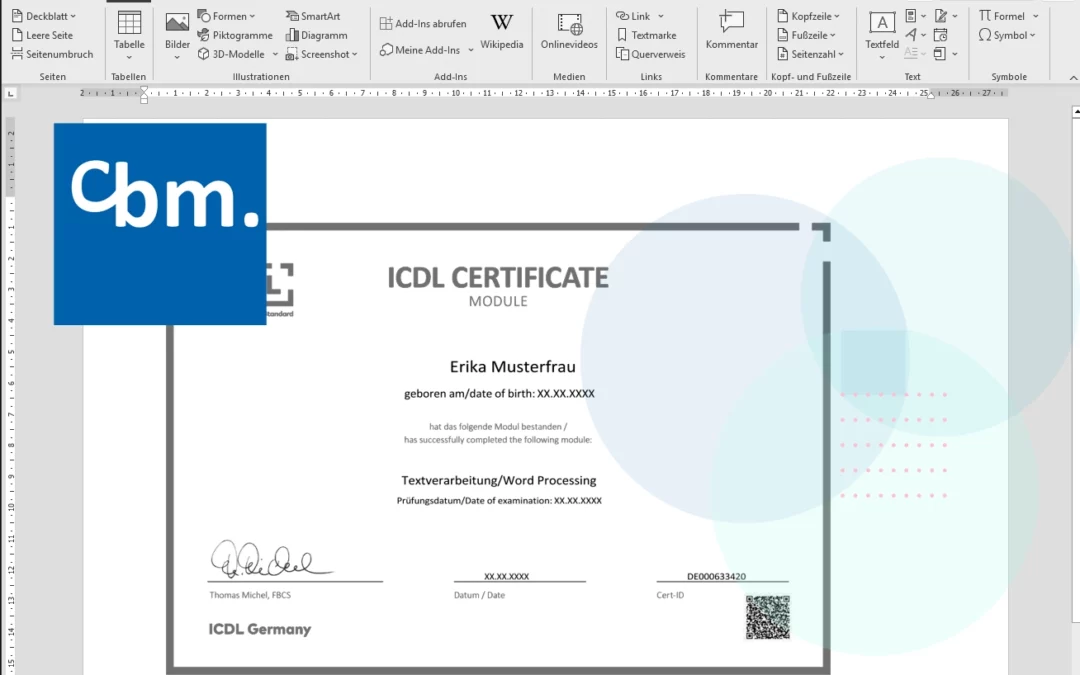Image resolution: width=1080 pixels, height=675 pixels.
Task: Open the Tabelle insert grid
Action: pyautogui.click(x=129, y=36)
